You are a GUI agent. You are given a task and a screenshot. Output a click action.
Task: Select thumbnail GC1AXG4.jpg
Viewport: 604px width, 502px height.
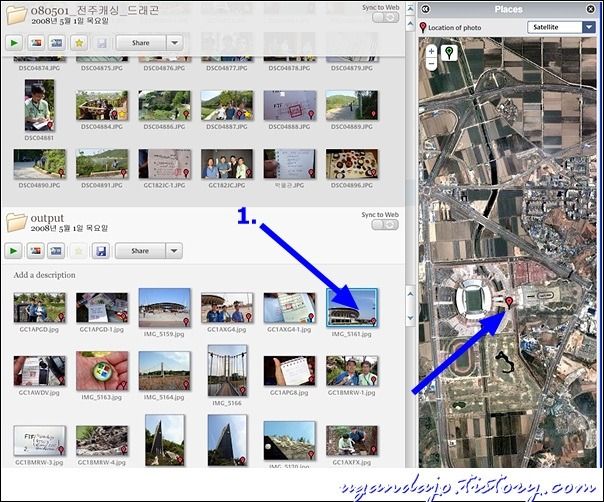click(227, 307)
